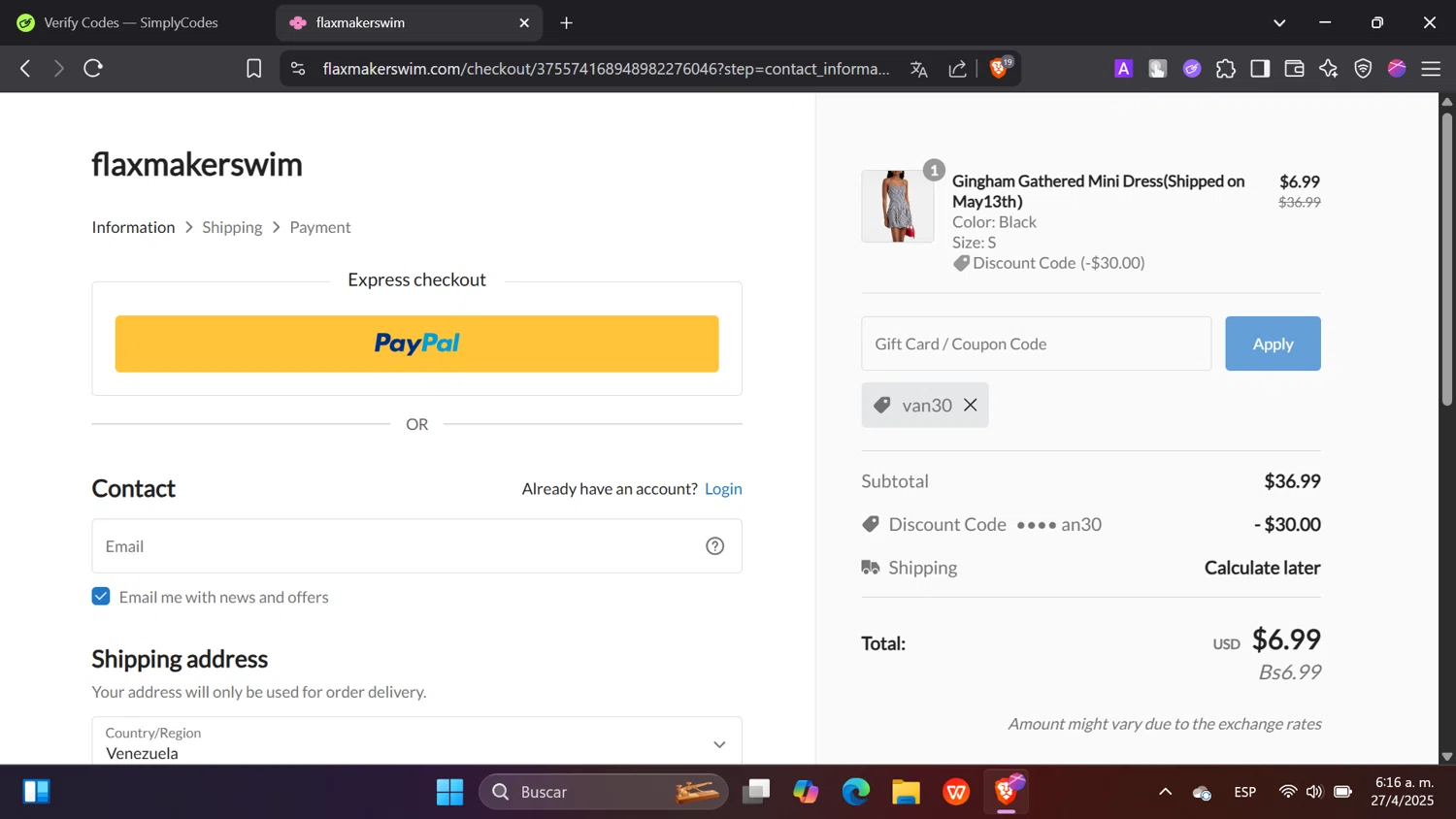Open the WPS Office taskbar icon

pyautogui.click(x=956, y=792)
